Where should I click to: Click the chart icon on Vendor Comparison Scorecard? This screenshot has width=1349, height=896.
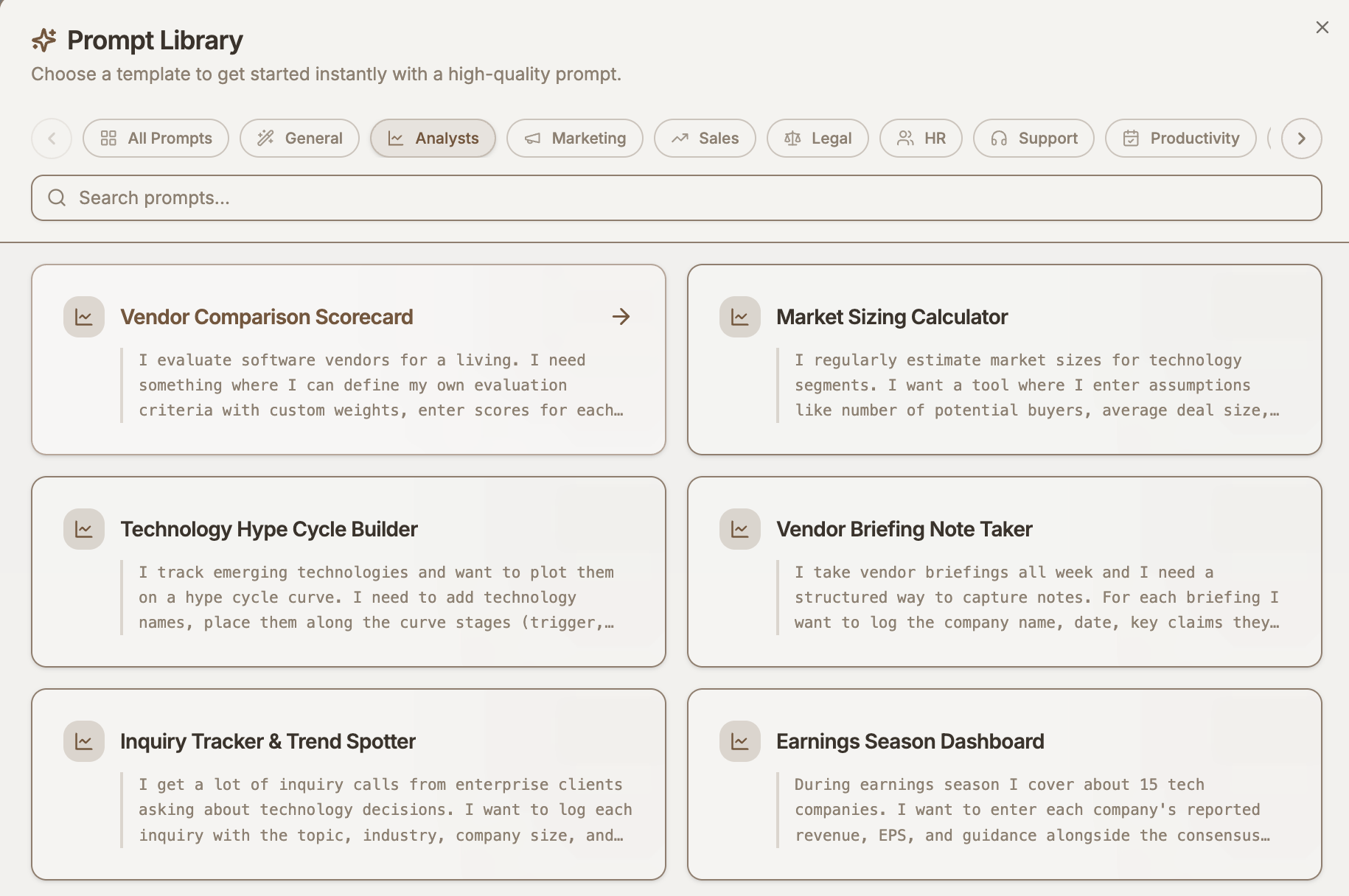84,317
